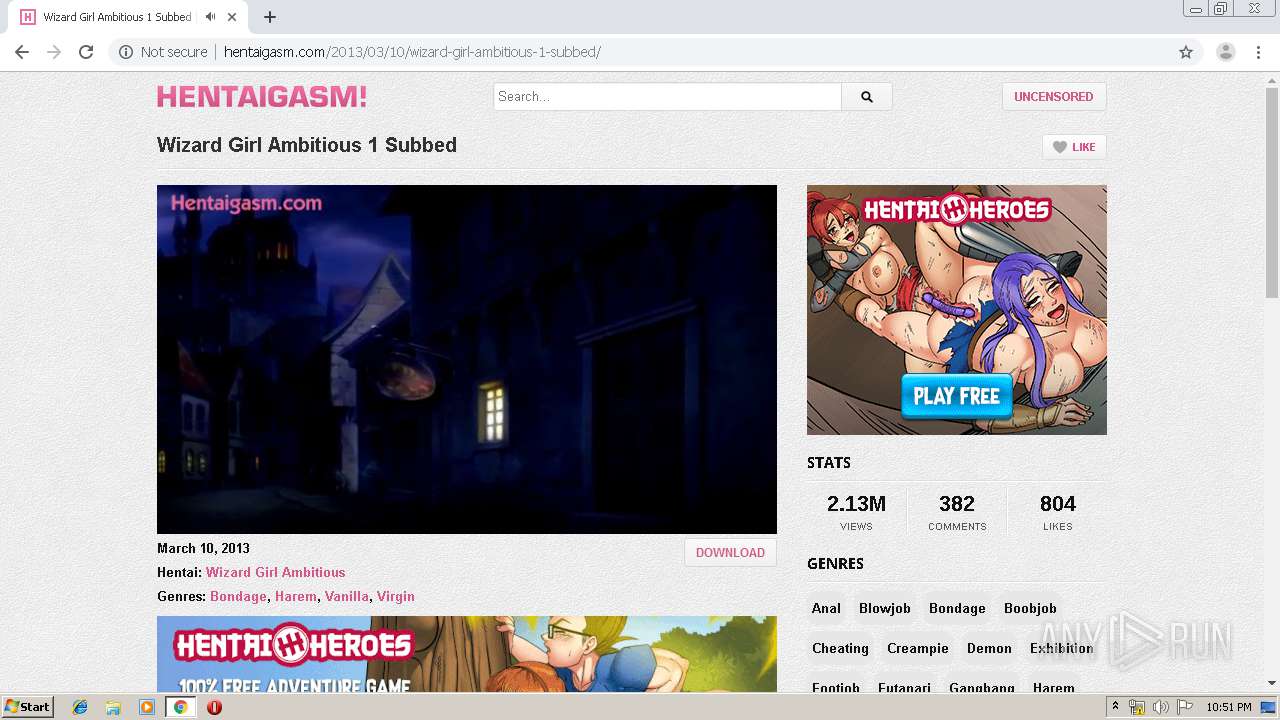Reload the current page
The image size is (1280, 720).
[86, 52]
